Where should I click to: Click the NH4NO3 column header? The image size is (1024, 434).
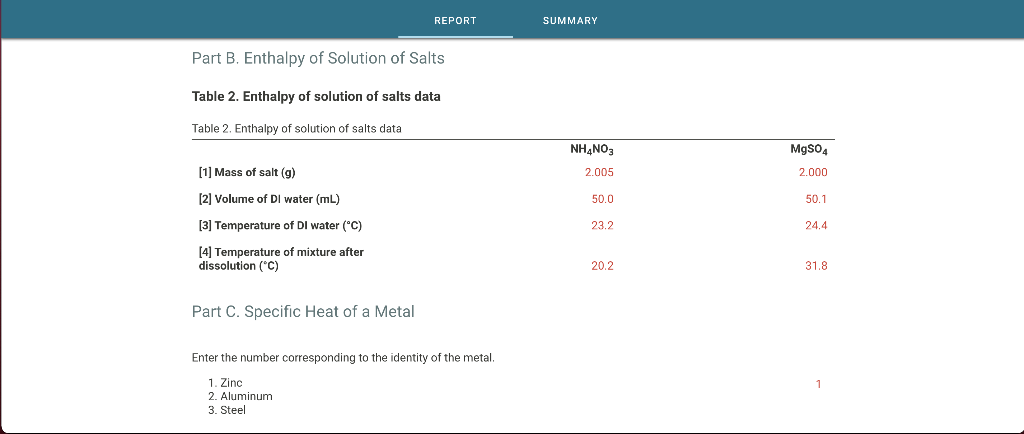click(592, 151)
